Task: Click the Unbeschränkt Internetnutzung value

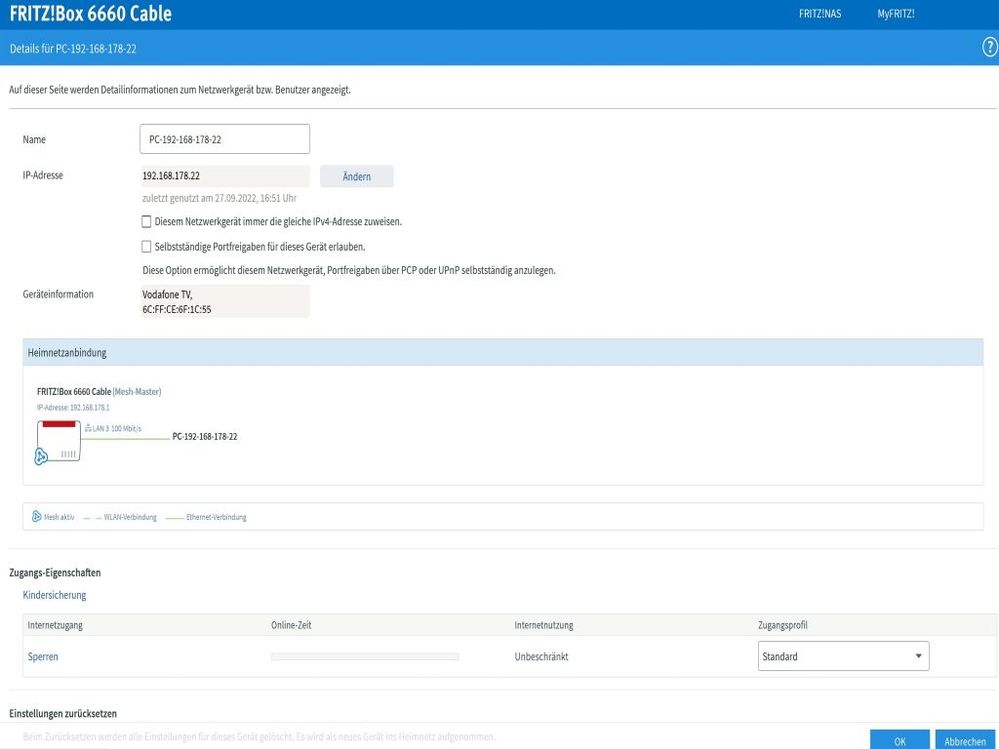Action: pos(542,656)
